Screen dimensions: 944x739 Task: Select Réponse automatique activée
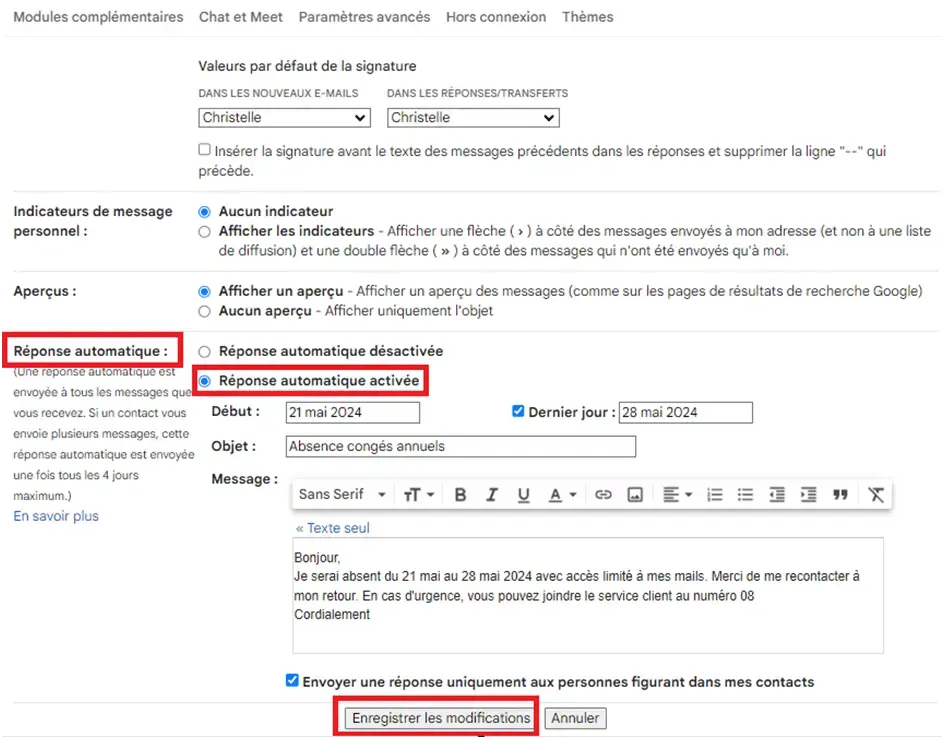(x=205, y=381)
